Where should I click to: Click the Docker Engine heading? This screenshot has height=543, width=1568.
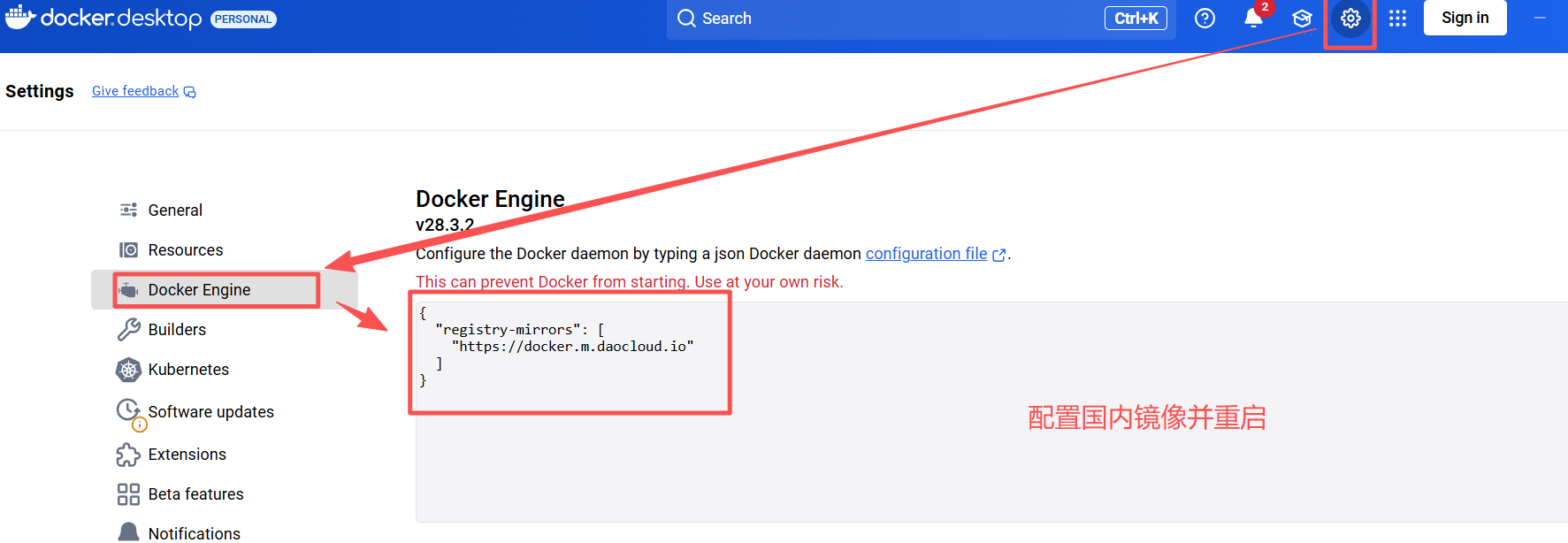click(x=490, y=199)
